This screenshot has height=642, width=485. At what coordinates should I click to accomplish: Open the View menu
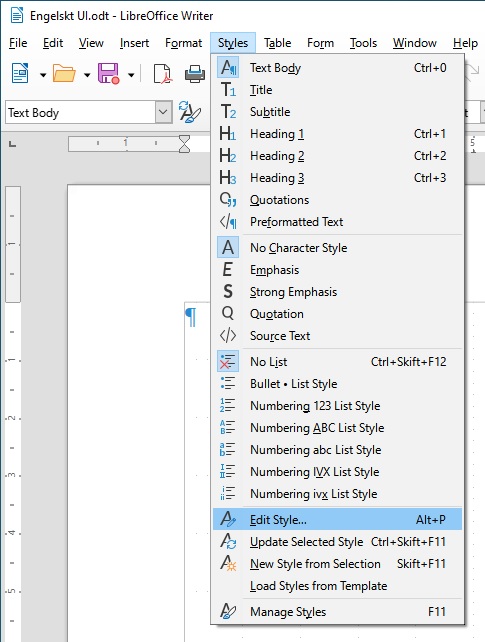[91, 43]
